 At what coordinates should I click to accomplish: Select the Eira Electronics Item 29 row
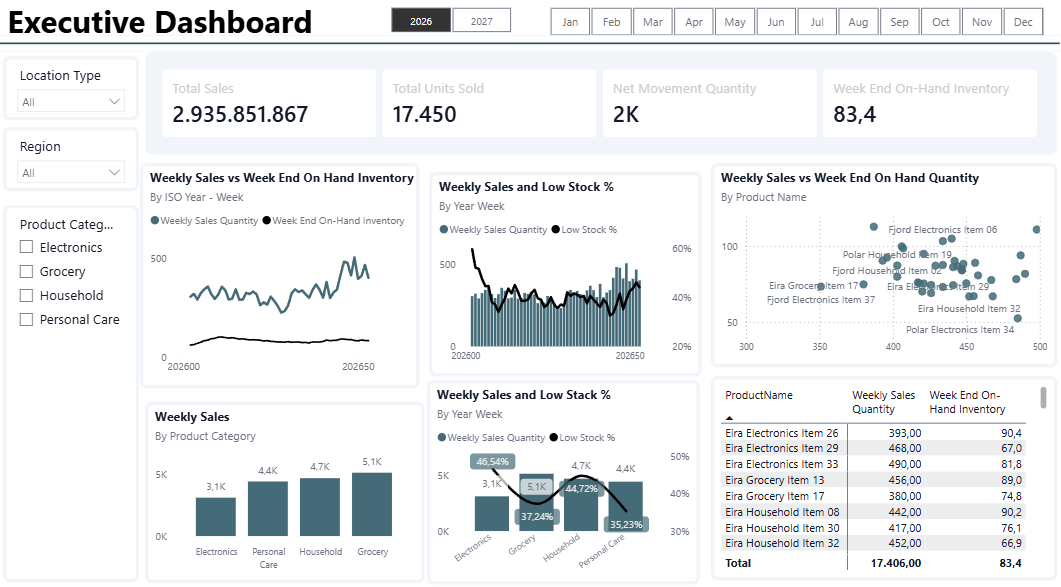(x=873, y=448)
